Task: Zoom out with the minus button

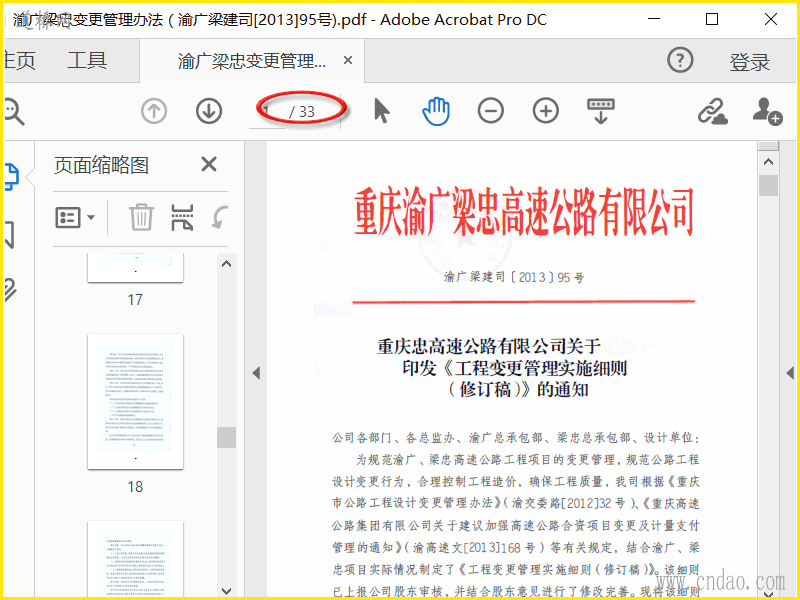Action: pyautogui.click(x=491, y=111)
